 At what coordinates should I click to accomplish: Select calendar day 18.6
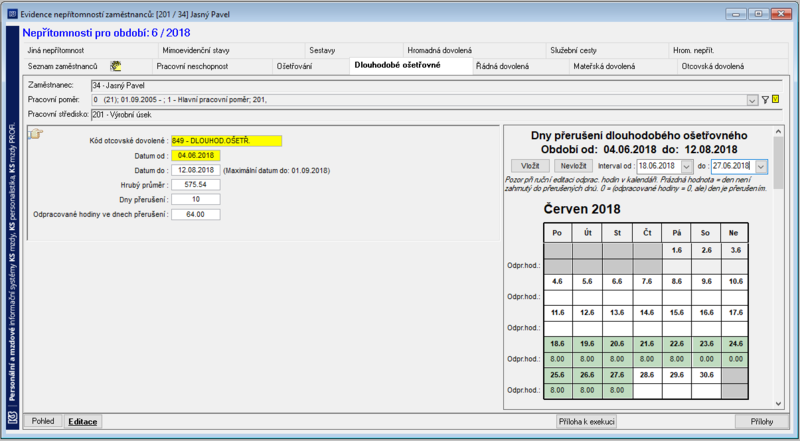558,344
